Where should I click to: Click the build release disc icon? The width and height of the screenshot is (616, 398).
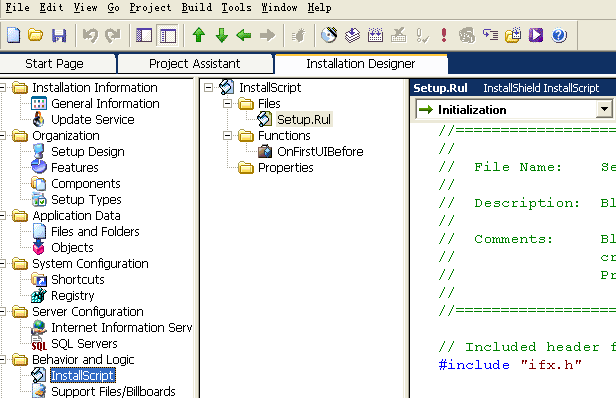pos(329,35)
